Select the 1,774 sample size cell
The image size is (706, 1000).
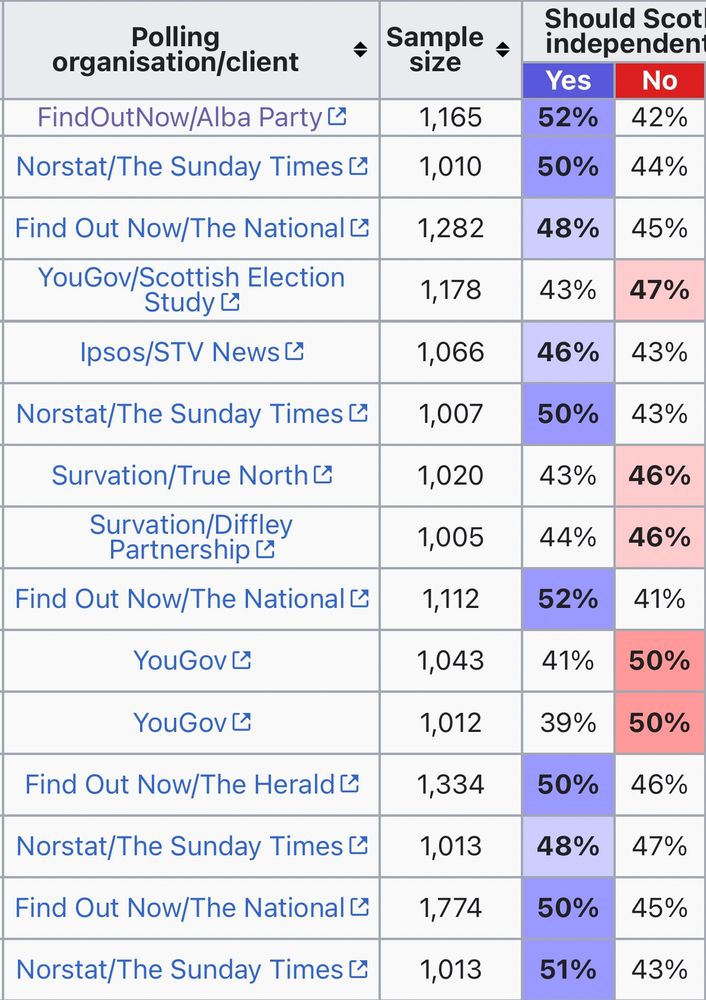450,908
